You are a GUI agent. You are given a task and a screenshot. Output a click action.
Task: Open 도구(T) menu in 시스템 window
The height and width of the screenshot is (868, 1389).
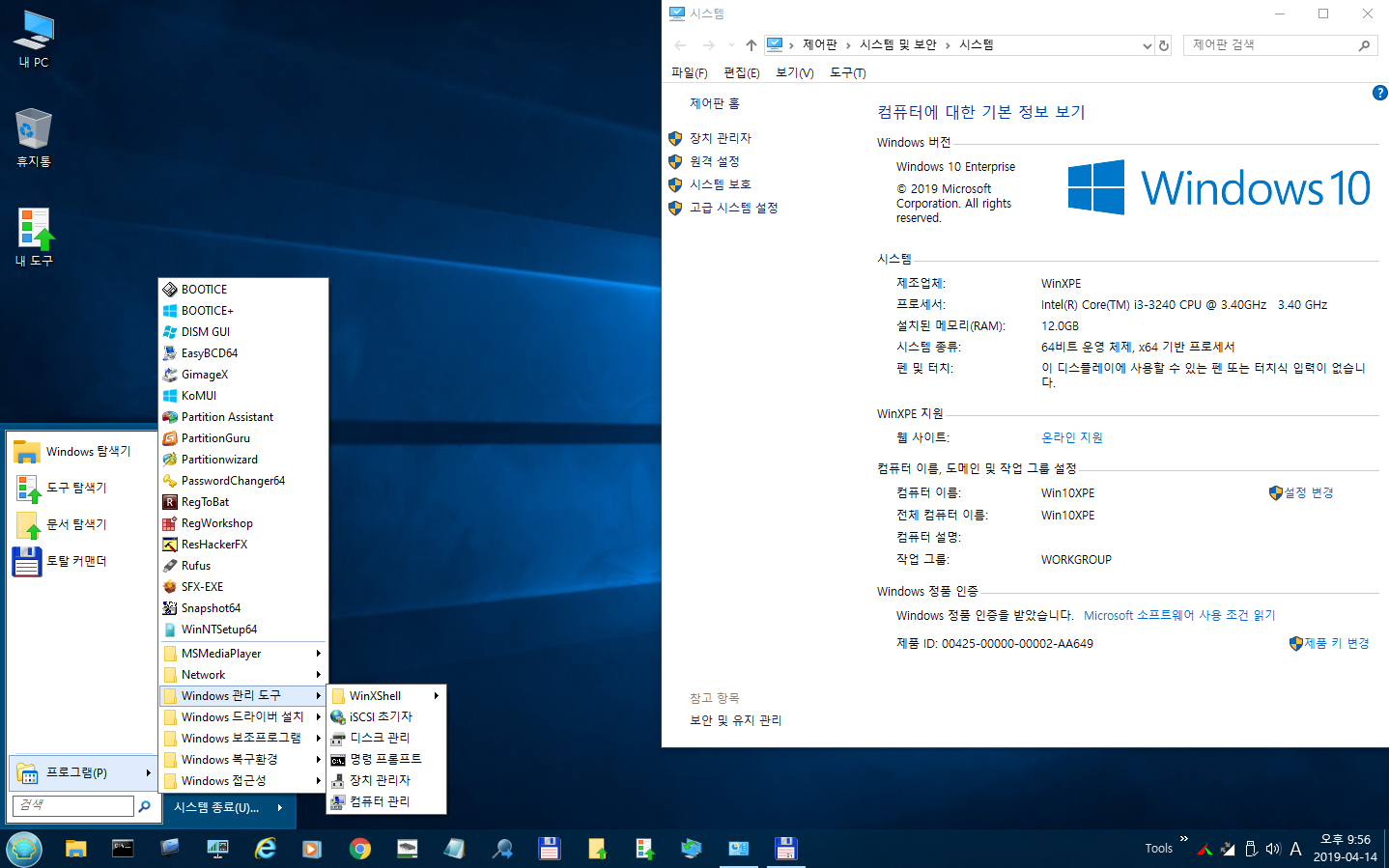coord(848,72)
